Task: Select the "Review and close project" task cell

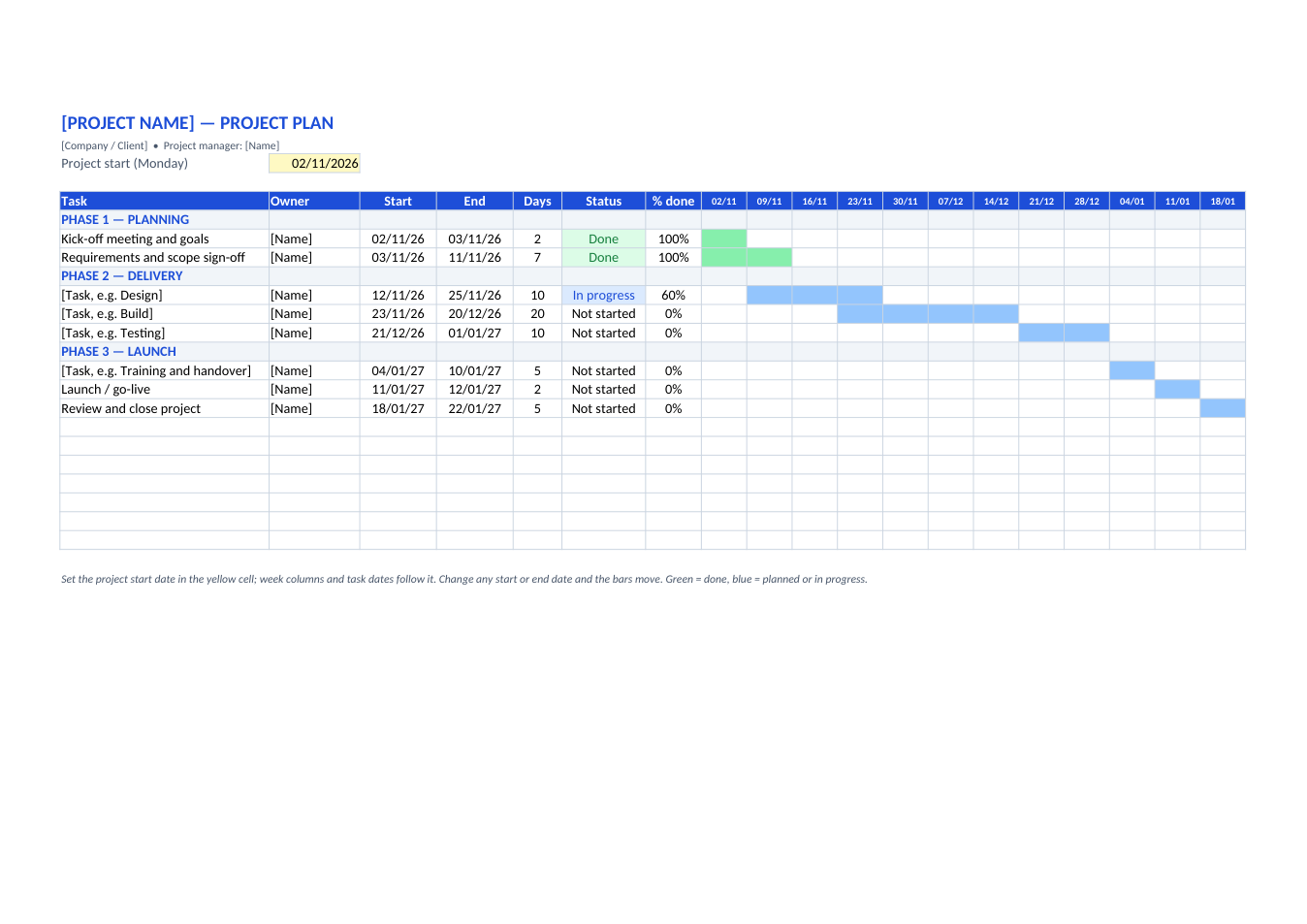Action: (164, 408)
